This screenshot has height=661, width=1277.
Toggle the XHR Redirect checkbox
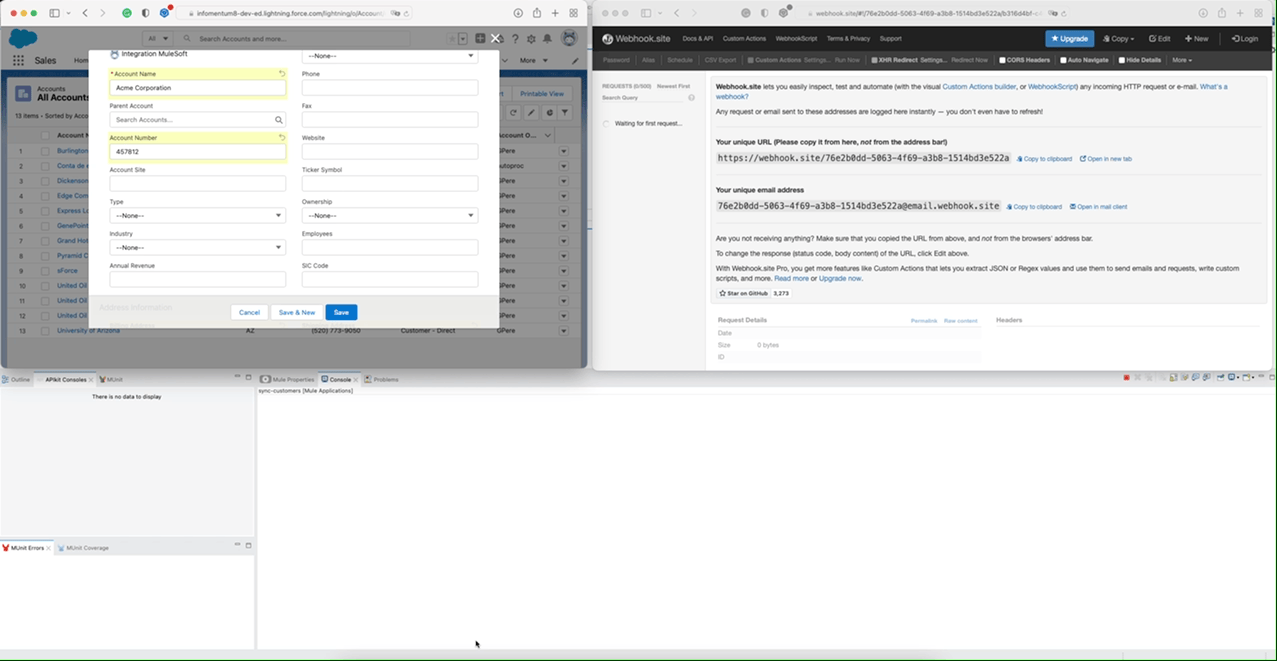pyautogui.click(x=873, y=60)
